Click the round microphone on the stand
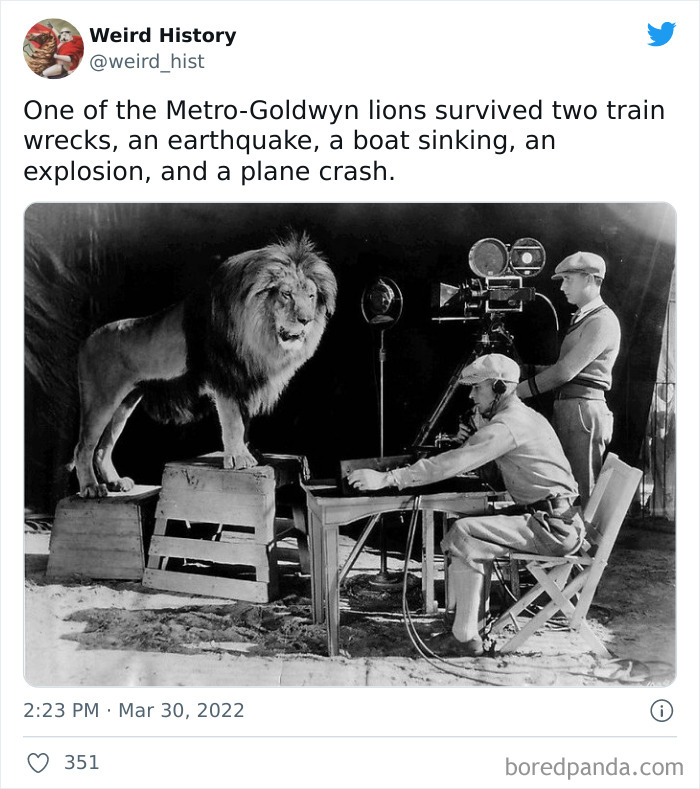The width and height of the screenshot is (700, 789). pyautogui.click(x=381, y=301)
